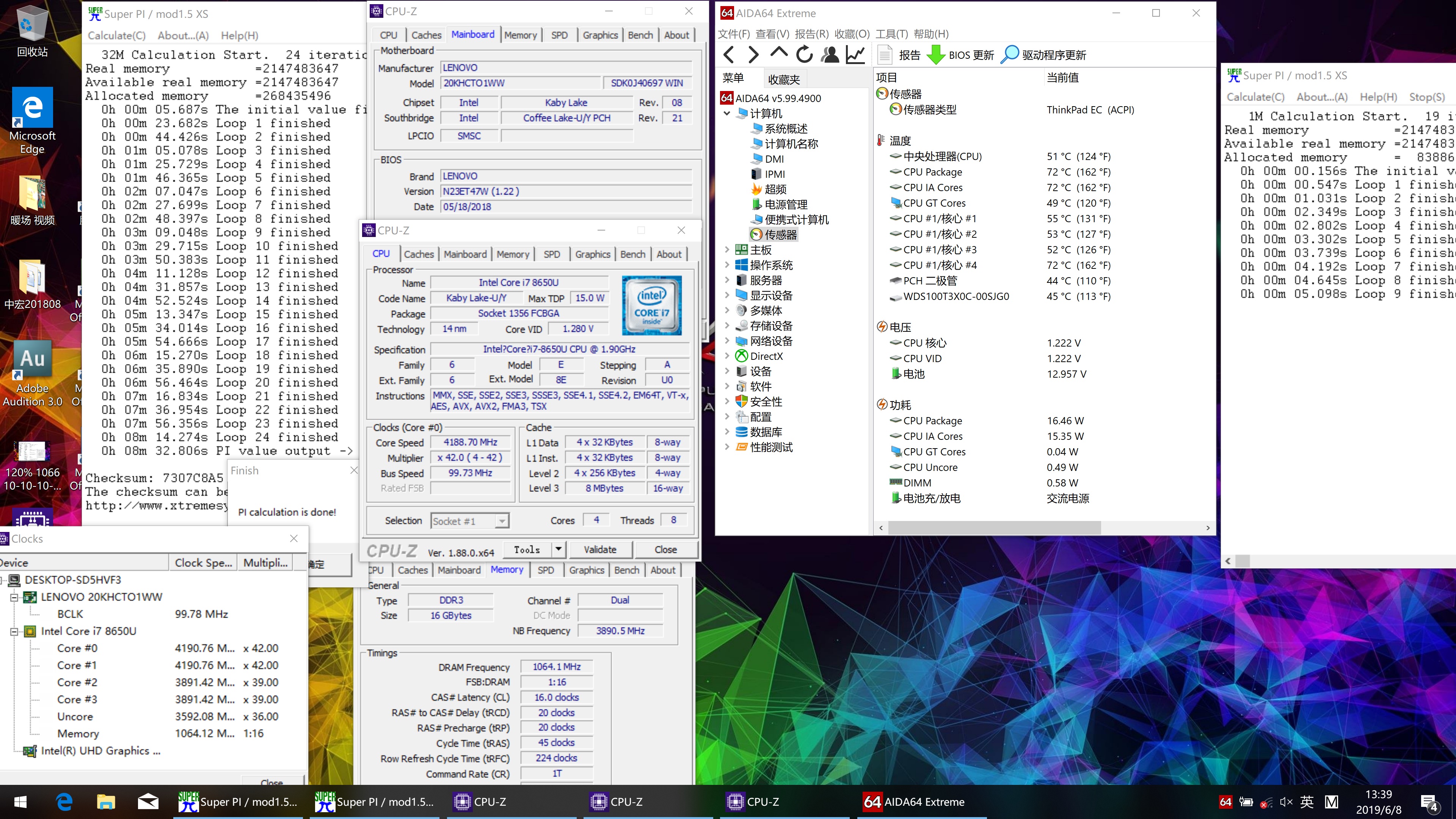Screen dimensions: 1456x819
Task: Select 系统概述 in AIDA64 tree
Action: 779,129
